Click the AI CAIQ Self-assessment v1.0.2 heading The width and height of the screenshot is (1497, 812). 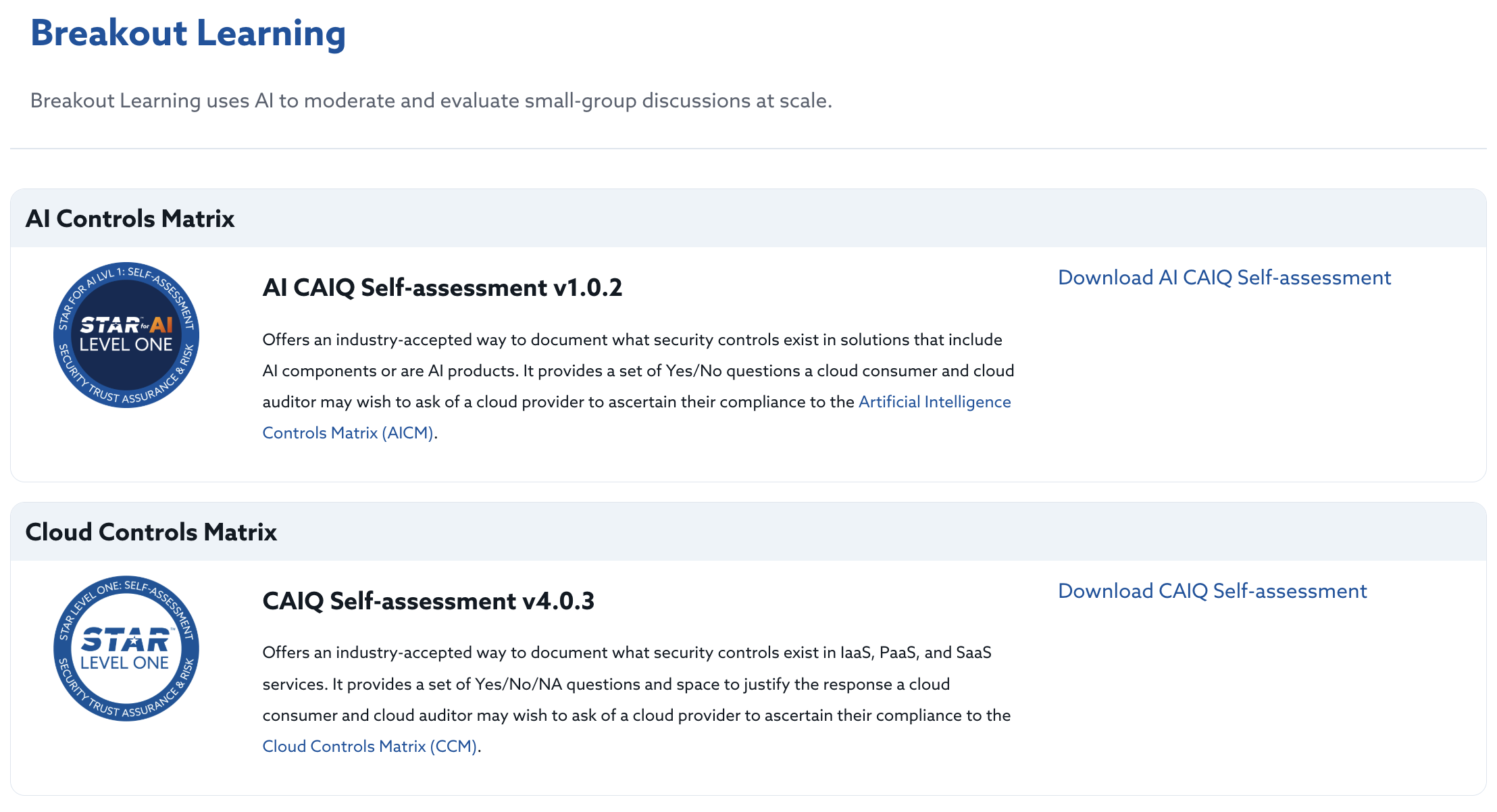[442, 288]
